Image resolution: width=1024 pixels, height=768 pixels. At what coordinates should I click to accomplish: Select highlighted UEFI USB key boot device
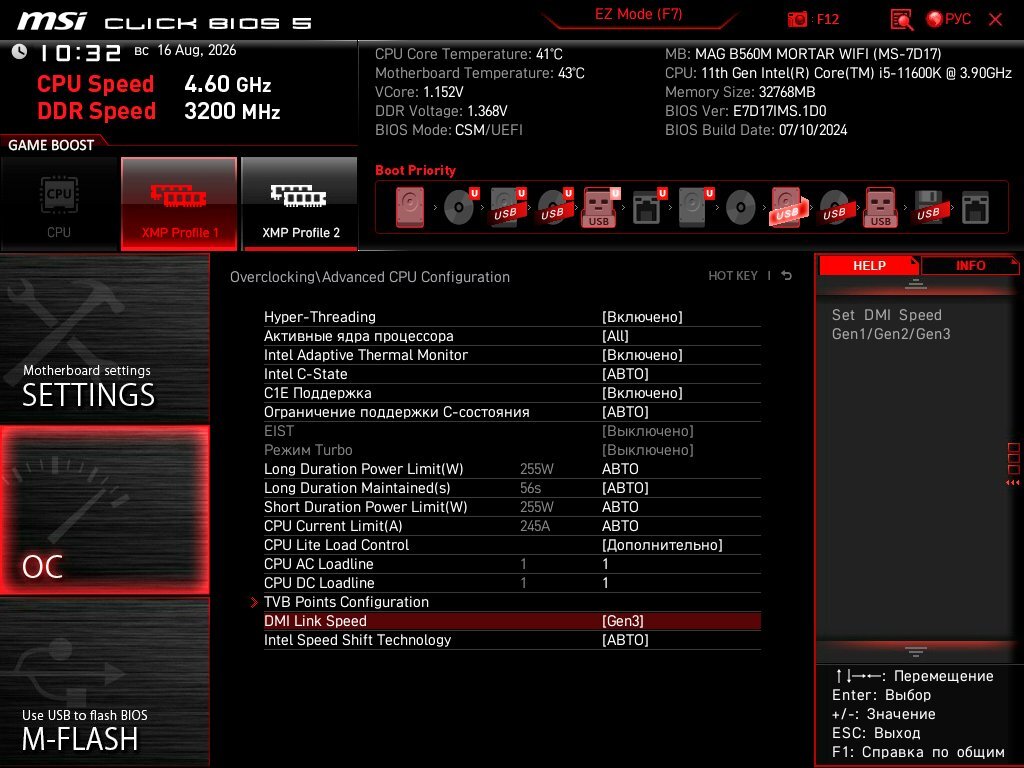[x=600, y=208]
